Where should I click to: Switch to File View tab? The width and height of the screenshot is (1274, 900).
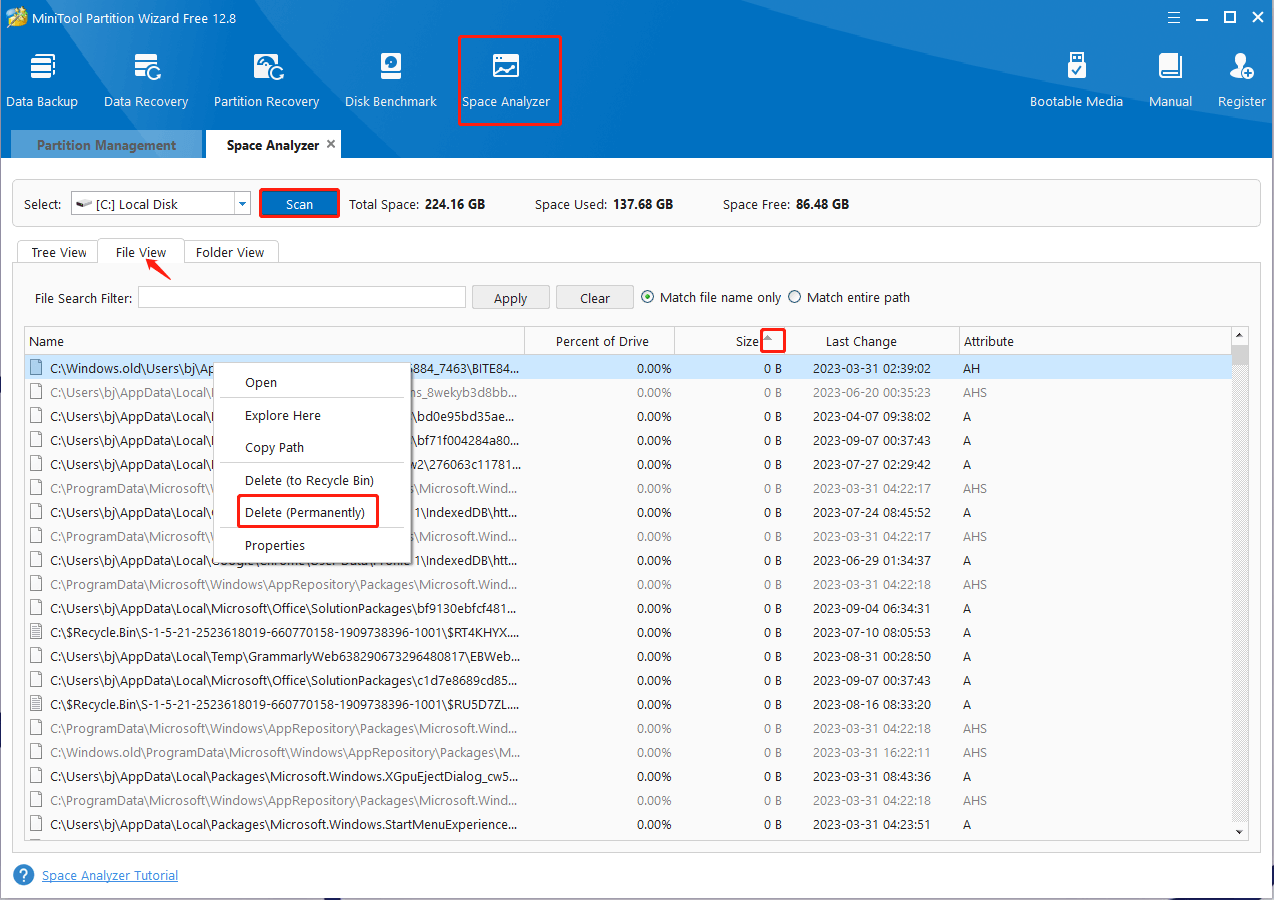click(x=140, y=252)
